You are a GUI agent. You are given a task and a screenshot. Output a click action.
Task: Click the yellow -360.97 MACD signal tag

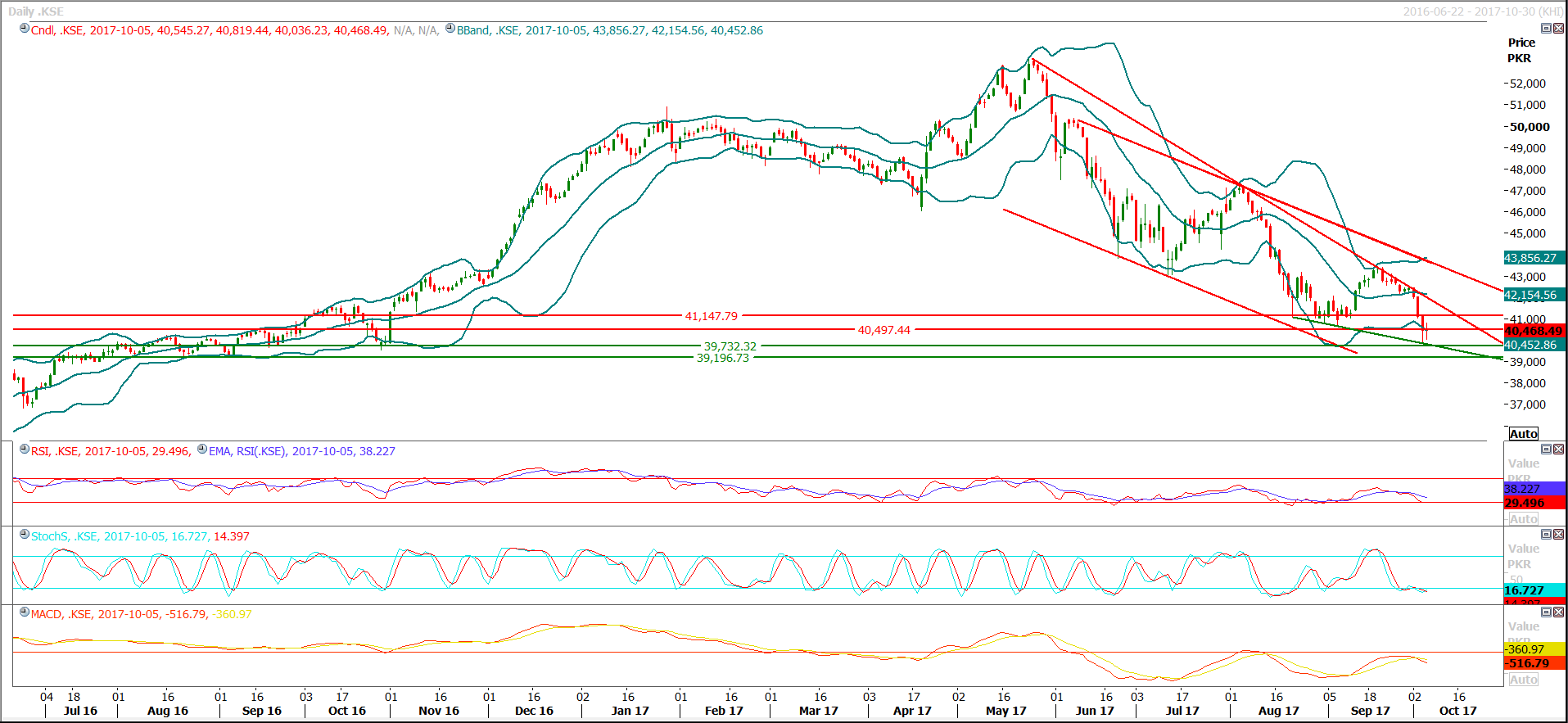click(x=1534, y=649)
